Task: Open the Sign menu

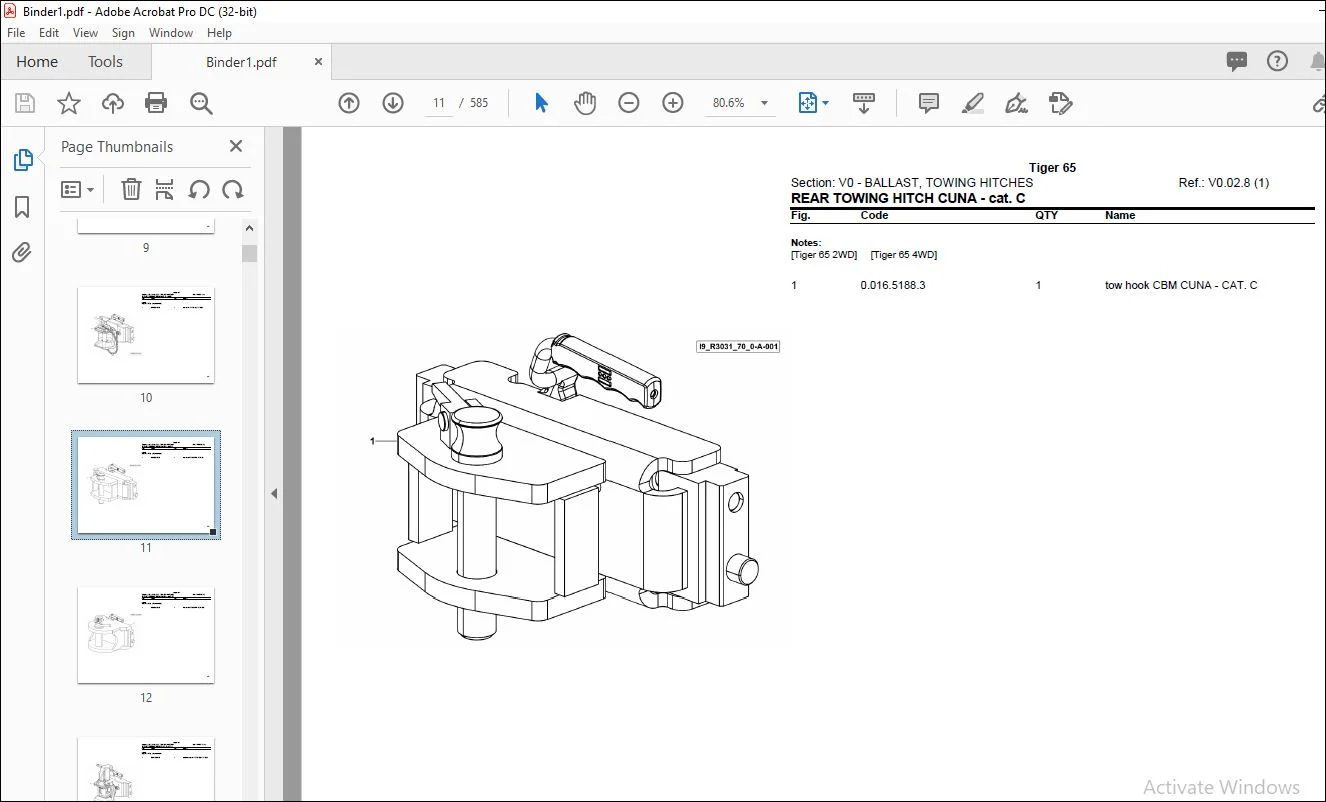Action: click(124, 33)
